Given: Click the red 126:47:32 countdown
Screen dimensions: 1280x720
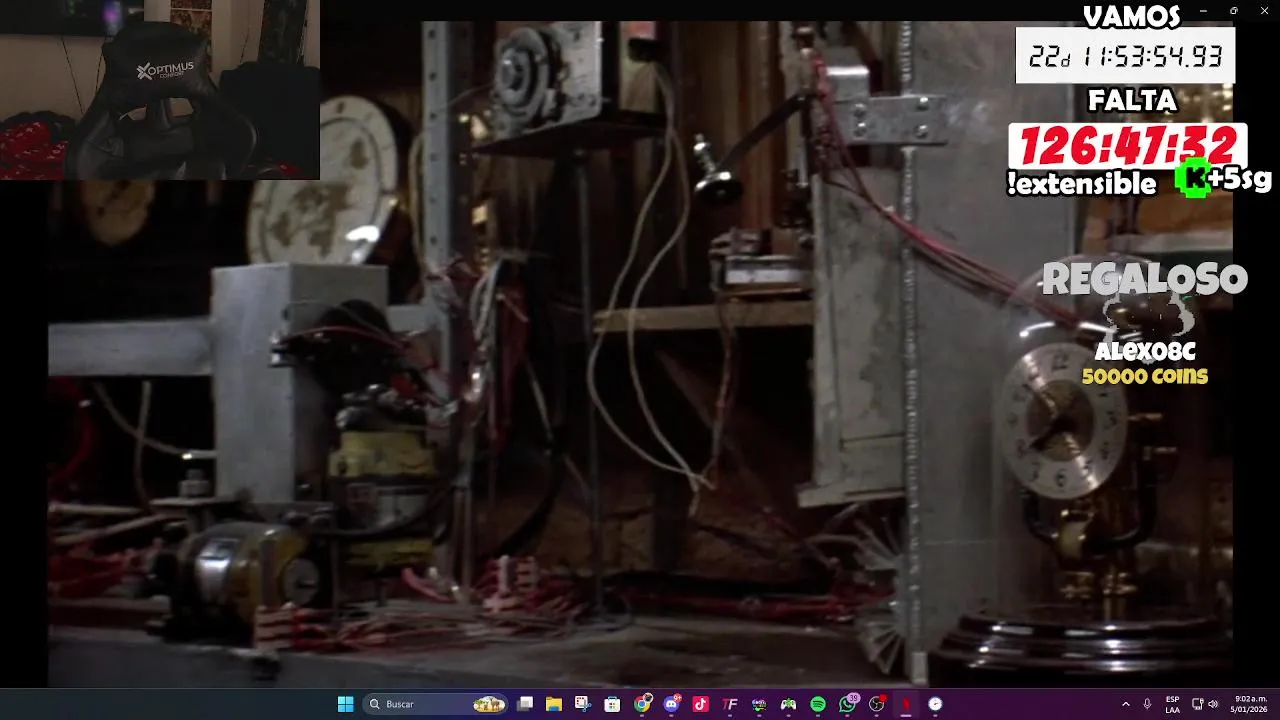Looking at the screenshot, I should pyautogui.click(x=1127, y=146).
